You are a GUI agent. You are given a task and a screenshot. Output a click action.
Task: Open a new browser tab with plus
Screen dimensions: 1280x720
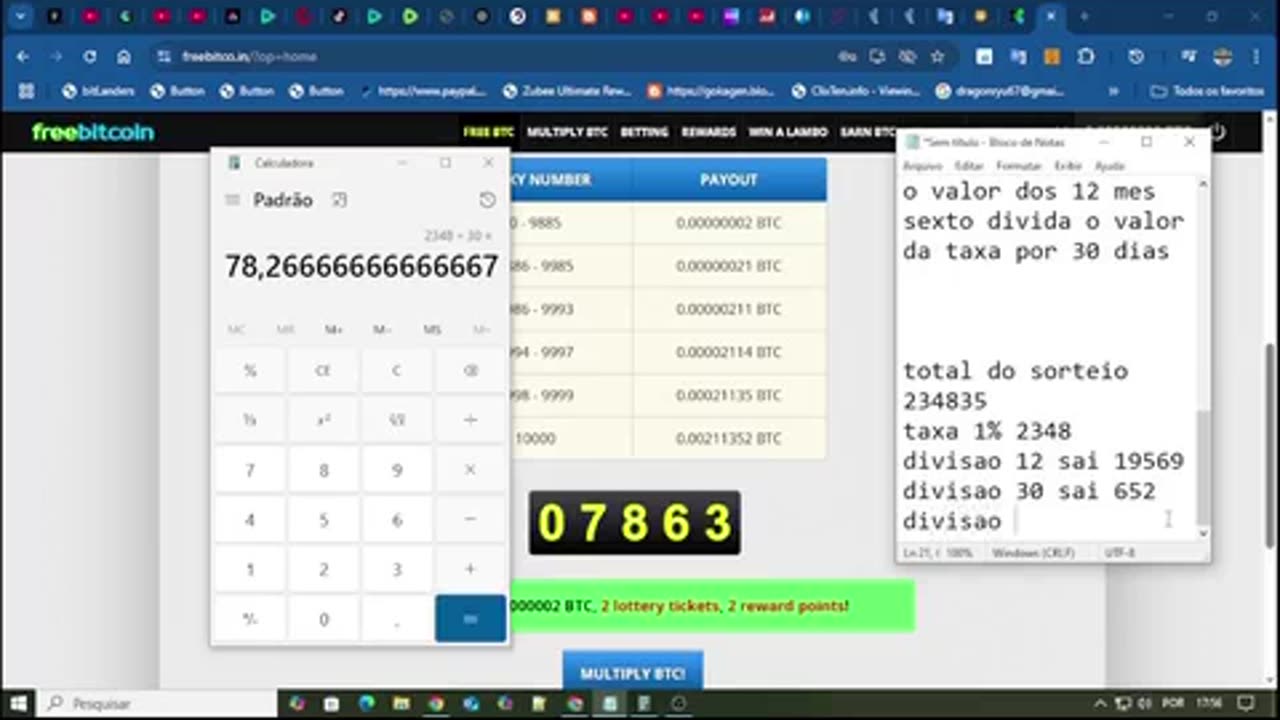click(1084, 17)
